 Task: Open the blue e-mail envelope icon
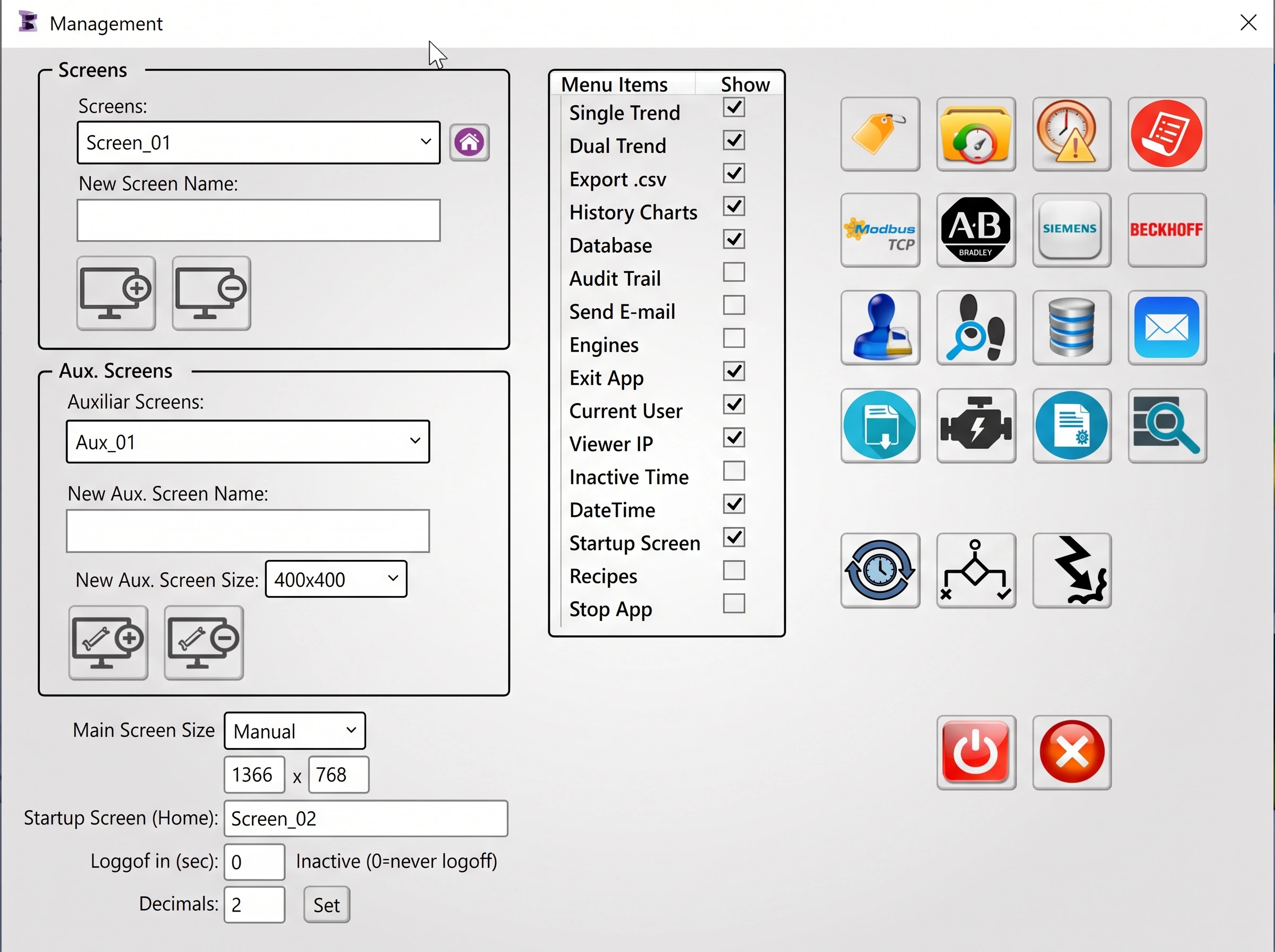pyautogui.click(x=1167, y=328)
